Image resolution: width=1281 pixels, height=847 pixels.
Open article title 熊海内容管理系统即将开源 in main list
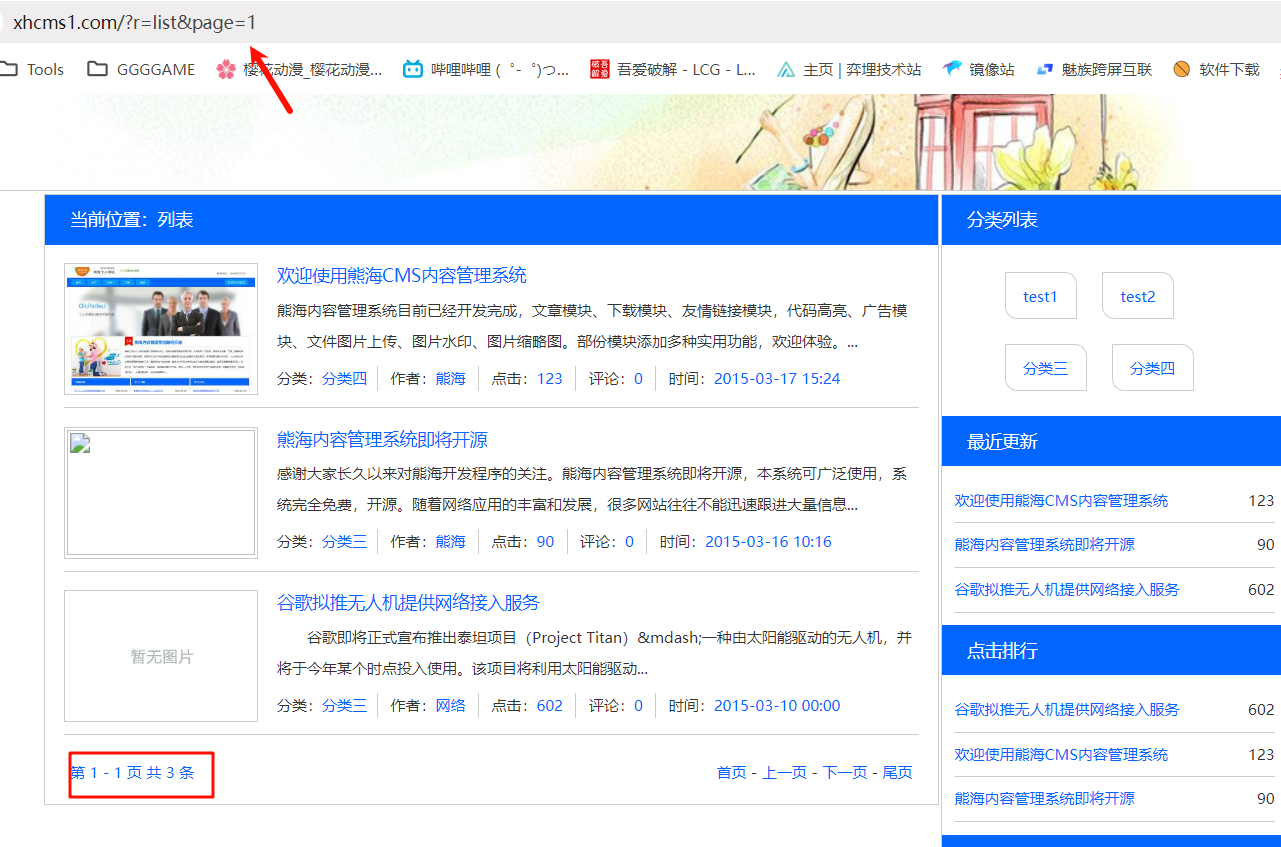[382, 440]
